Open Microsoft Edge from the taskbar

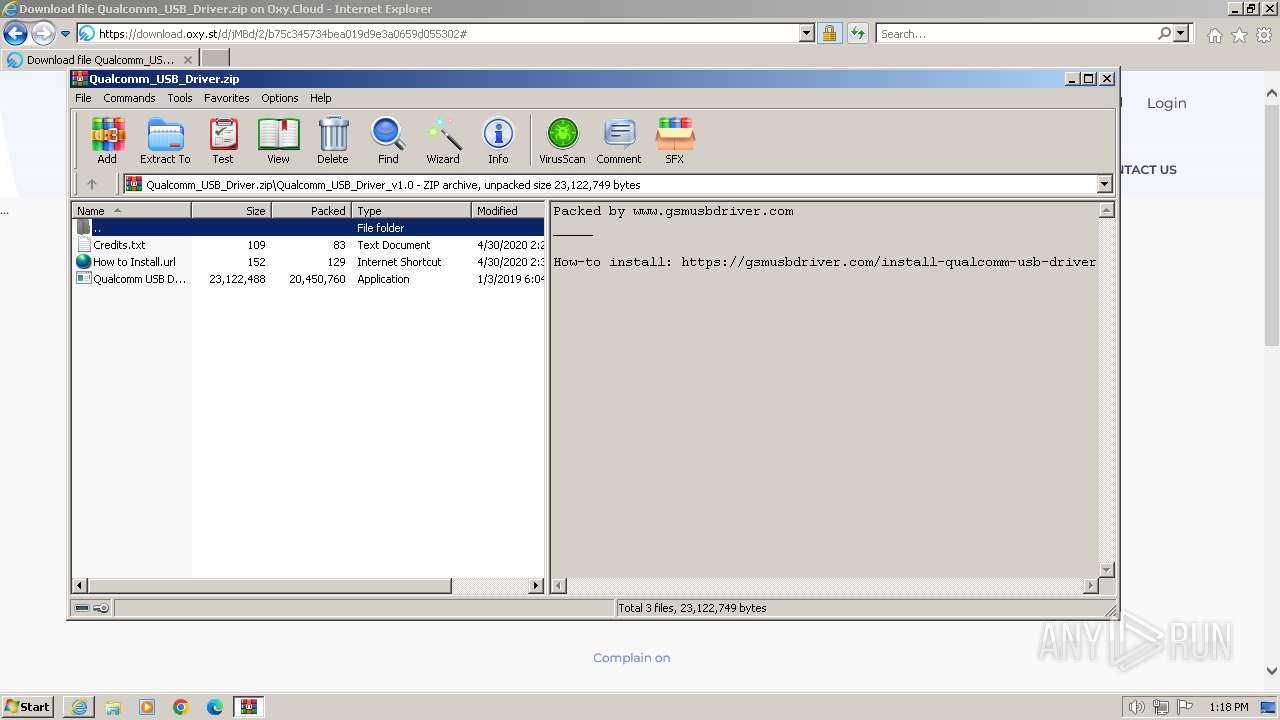(x=215, y=707)
